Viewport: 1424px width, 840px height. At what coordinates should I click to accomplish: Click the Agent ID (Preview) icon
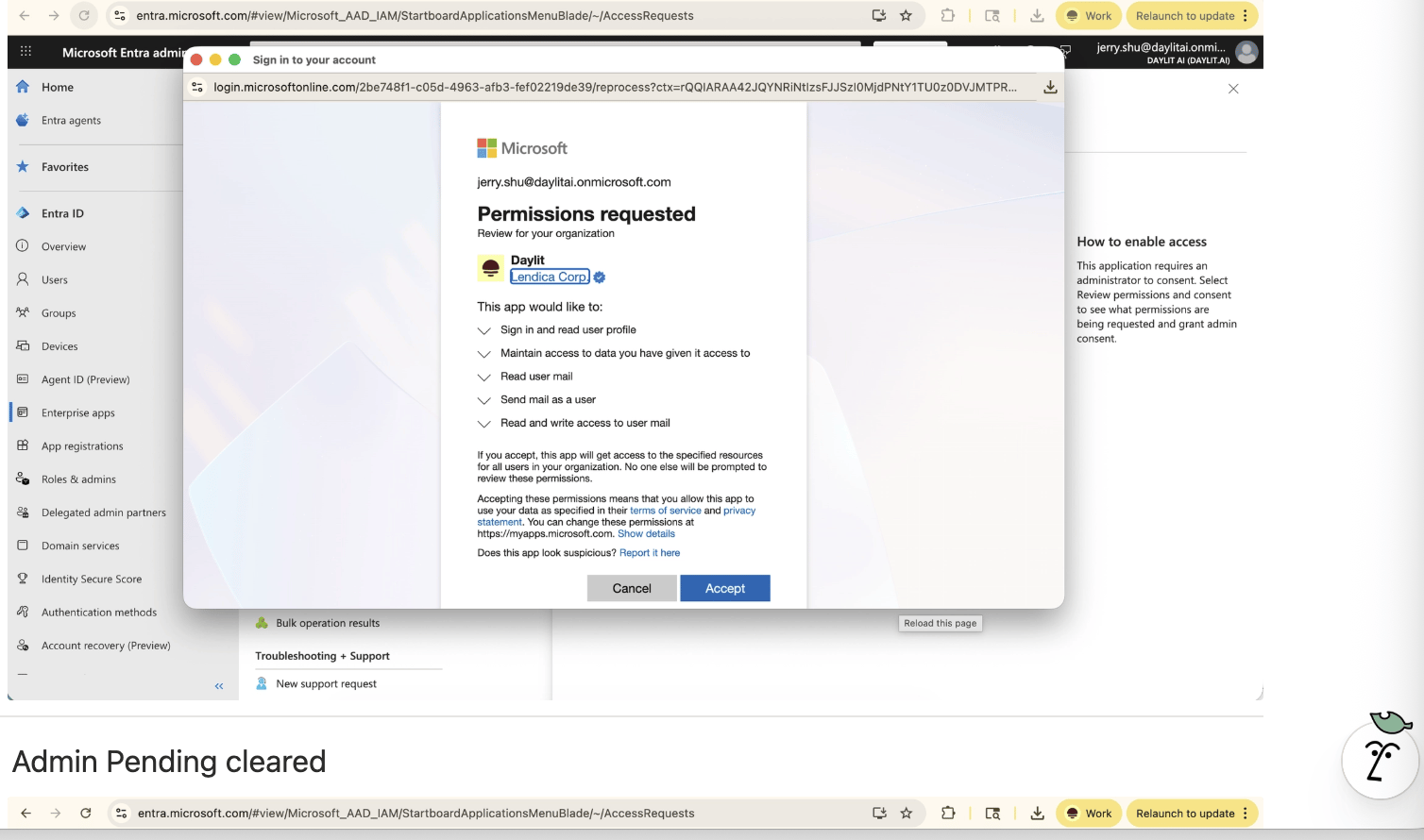point(23,378)
